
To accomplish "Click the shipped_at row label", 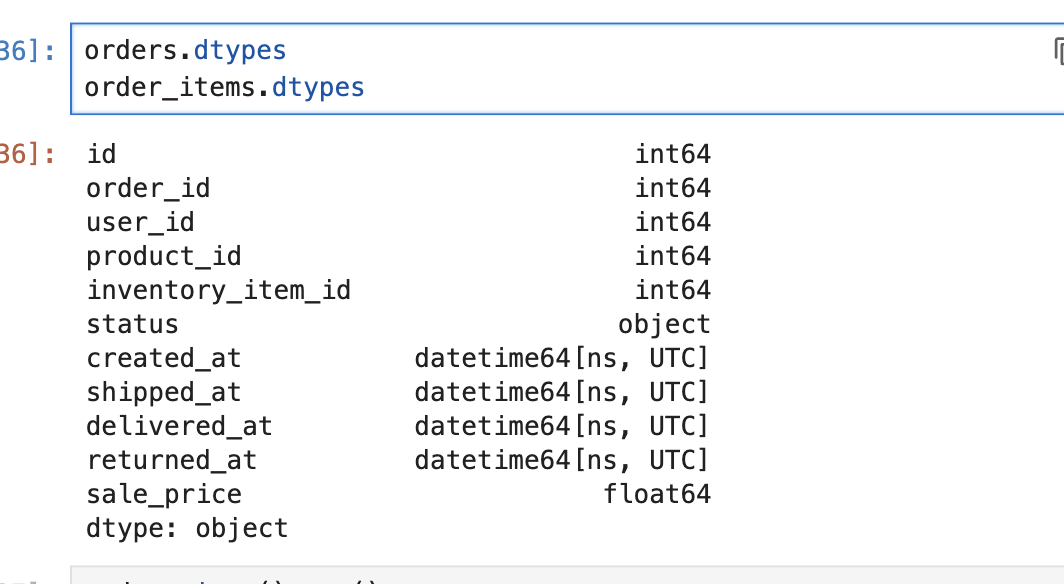I will click(164, 392).
